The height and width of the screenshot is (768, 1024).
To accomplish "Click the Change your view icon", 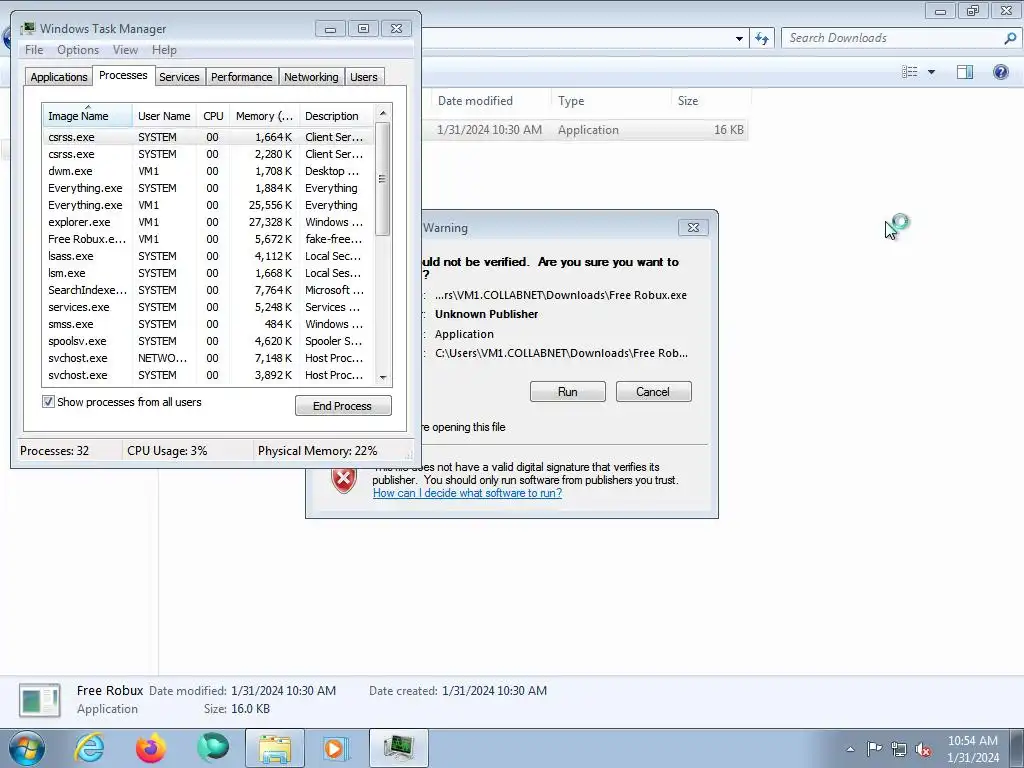I will pyautogui.click(x=910, y=72).
